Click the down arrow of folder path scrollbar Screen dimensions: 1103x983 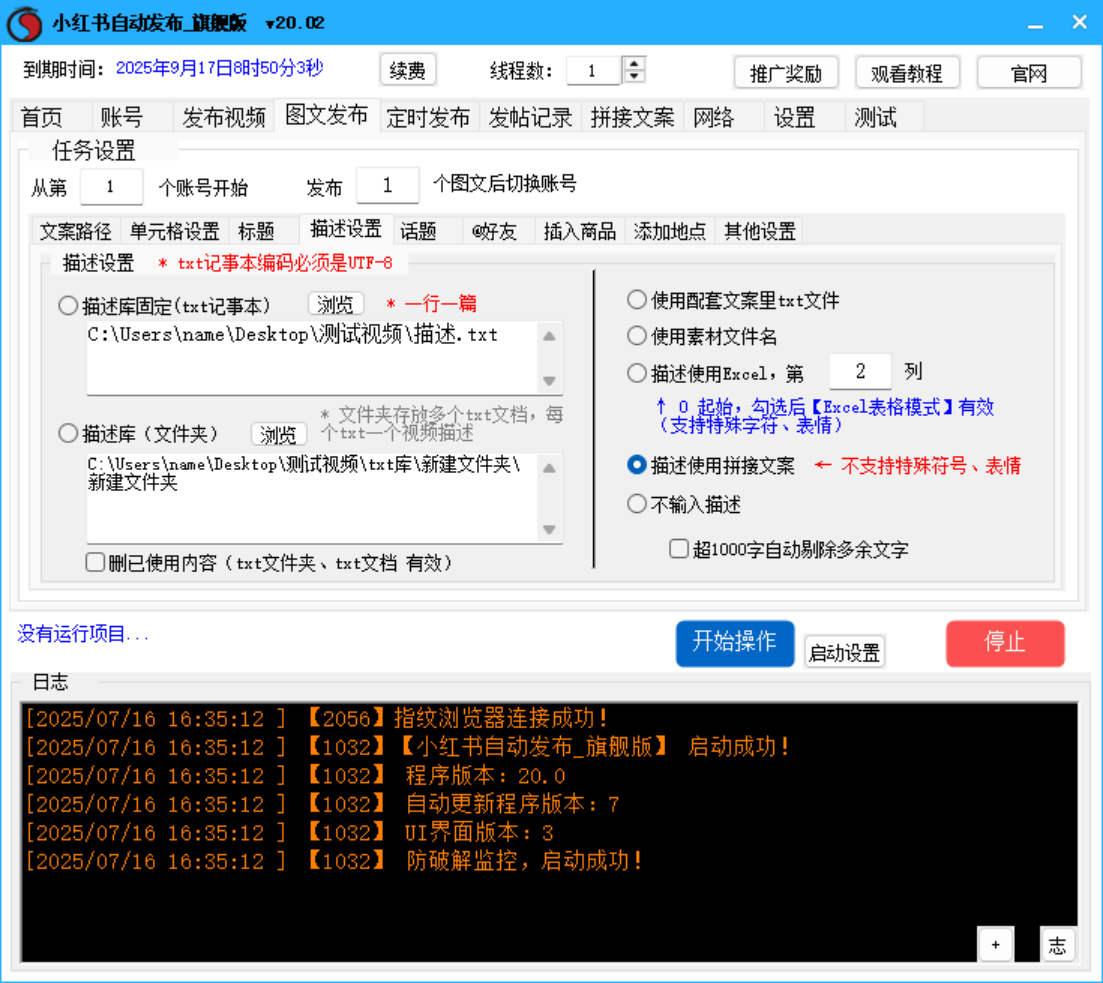pos(549,530)
